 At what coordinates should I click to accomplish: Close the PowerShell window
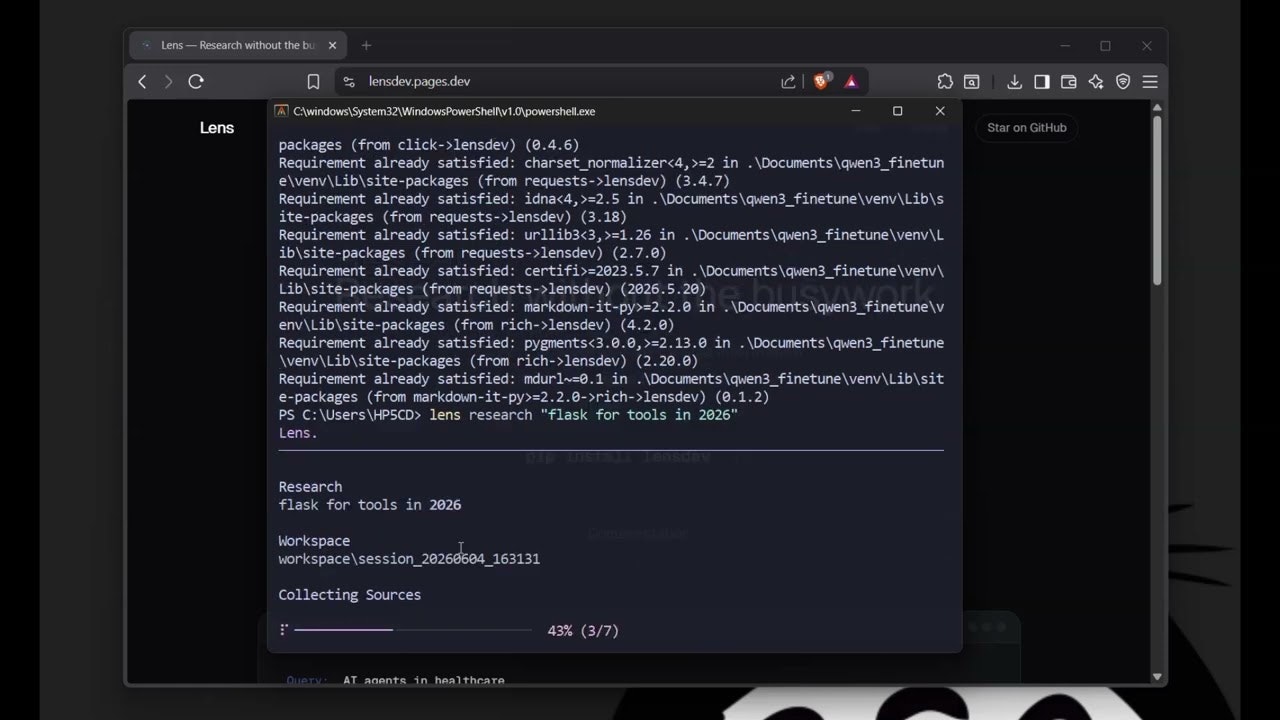pyautogui.click(x=940, y=111)
